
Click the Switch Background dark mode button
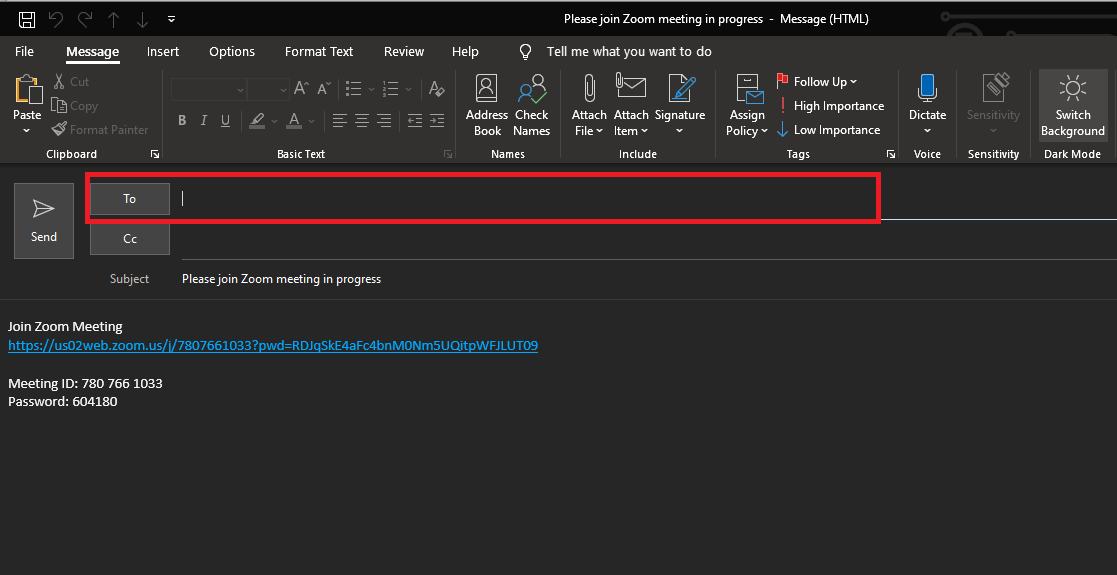point(1073,105)
